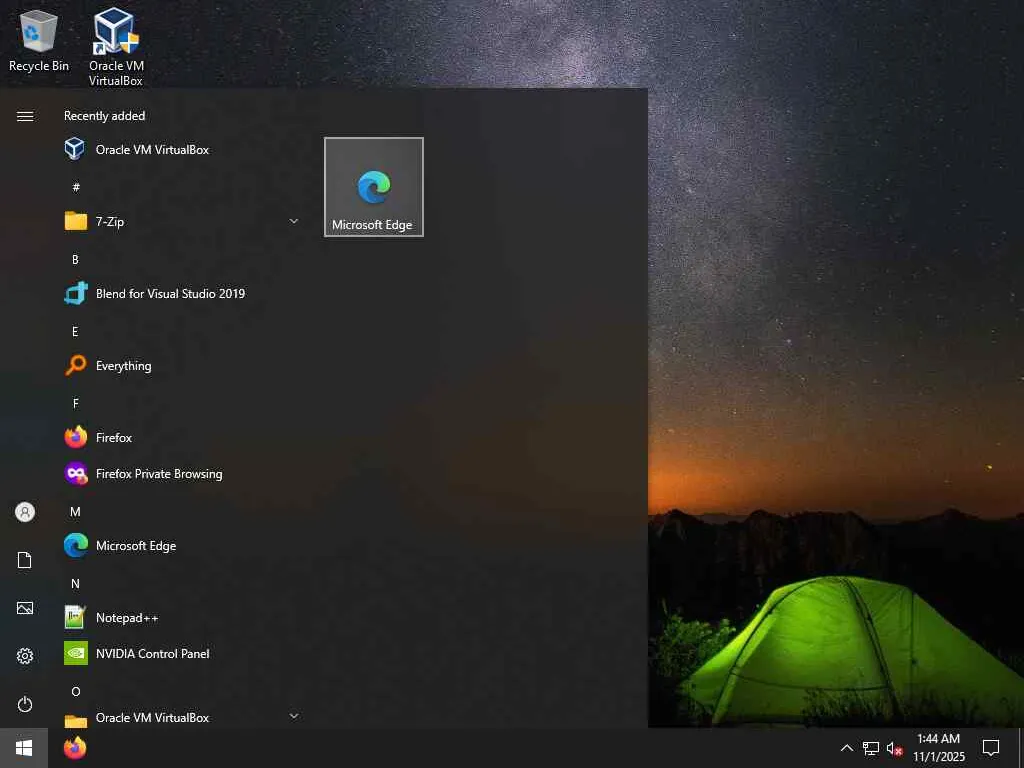Click the 'Recently added' heading
Image resolution: width=1024 pixels, height=768 pixels.
(x=104, y=116)
